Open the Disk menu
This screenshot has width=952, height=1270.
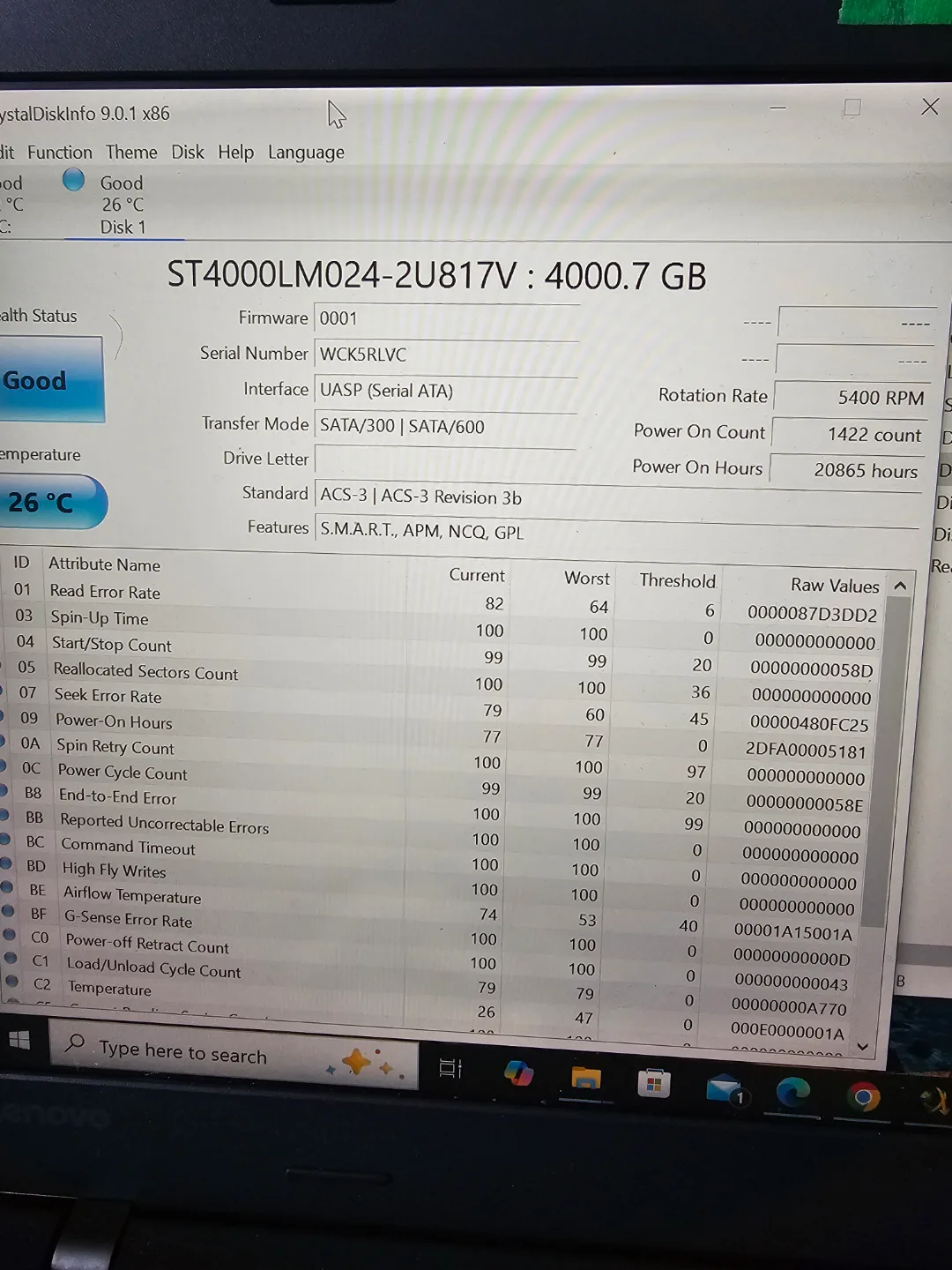[x=187, y=152]
